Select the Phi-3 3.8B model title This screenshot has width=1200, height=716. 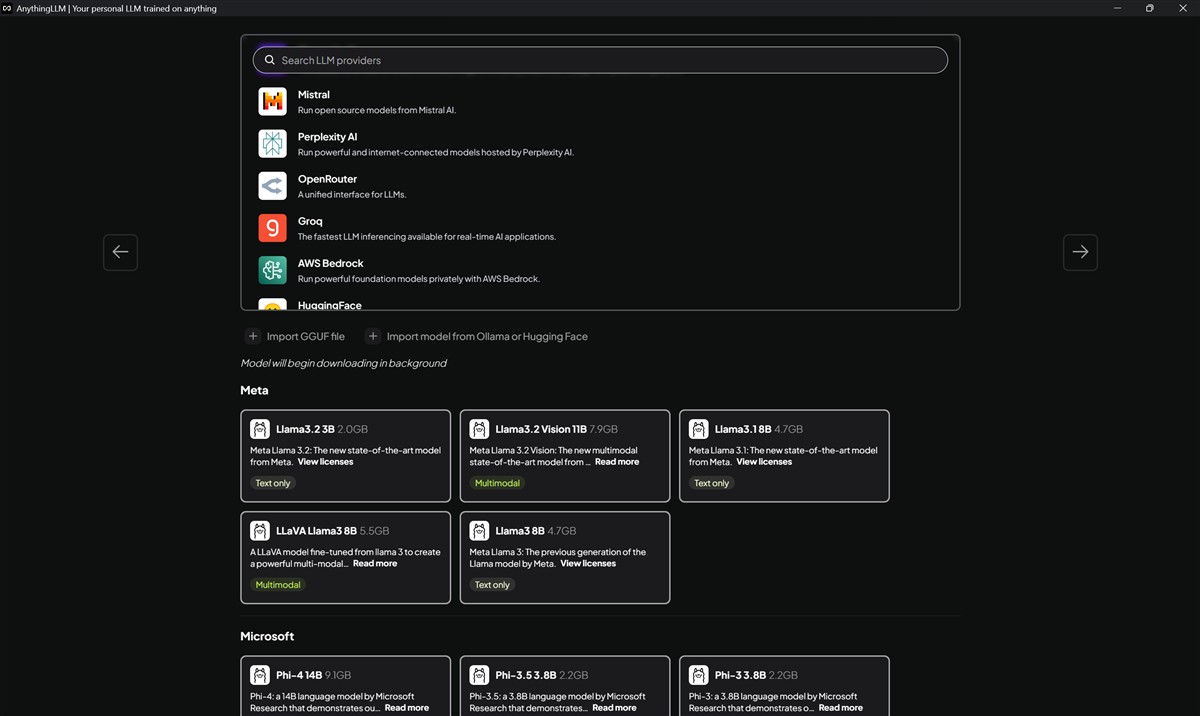point(740,675)
